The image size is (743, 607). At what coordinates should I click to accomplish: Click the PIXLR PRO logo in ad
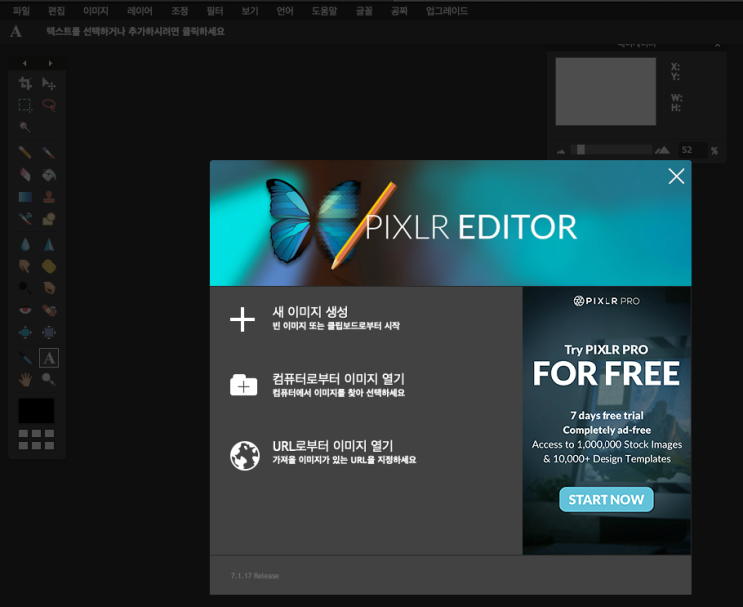pos(607,301)
